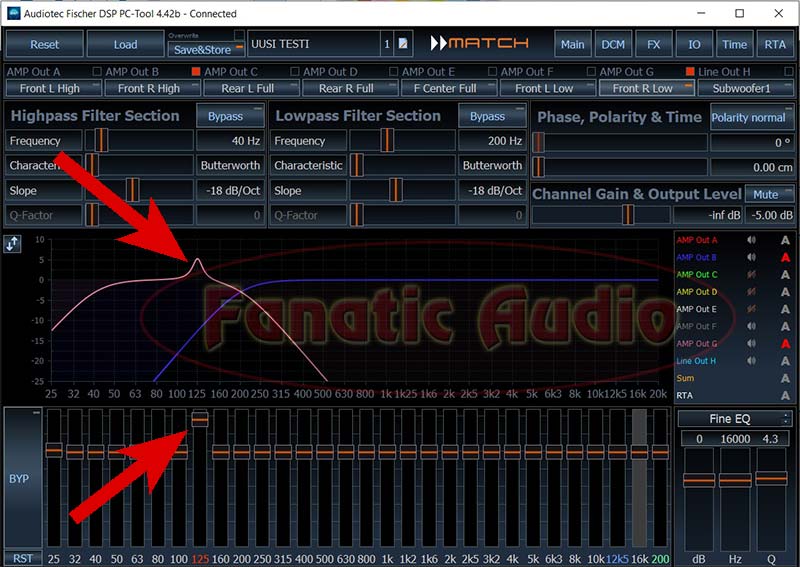Image resolution: width=800 pixels, height=567 pixels.
Task: Unmute AMP Out D via its crossed speaker icon
Action: pos(752,292)
